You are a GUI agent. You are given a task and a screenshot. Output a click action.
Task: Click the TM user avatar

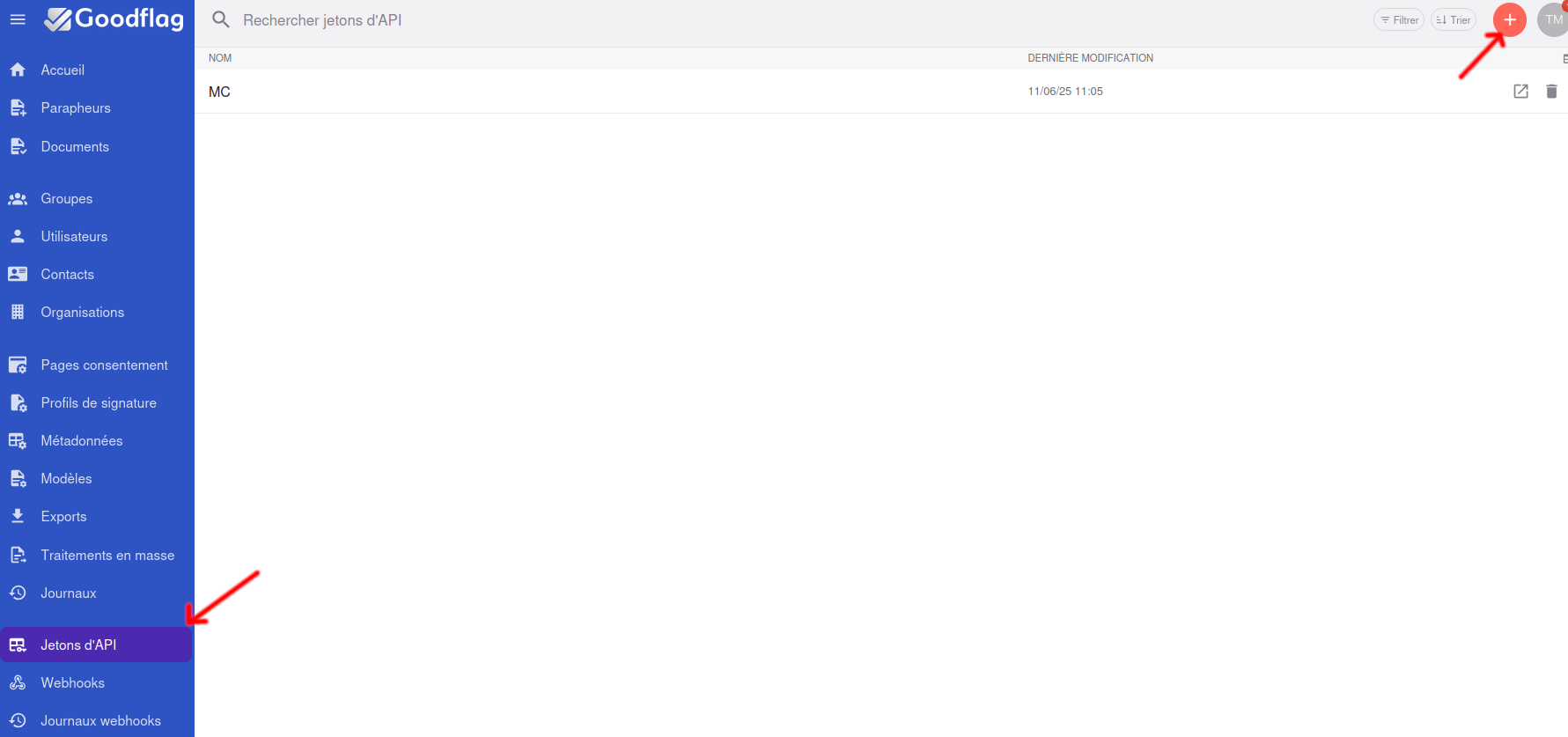1552,19
